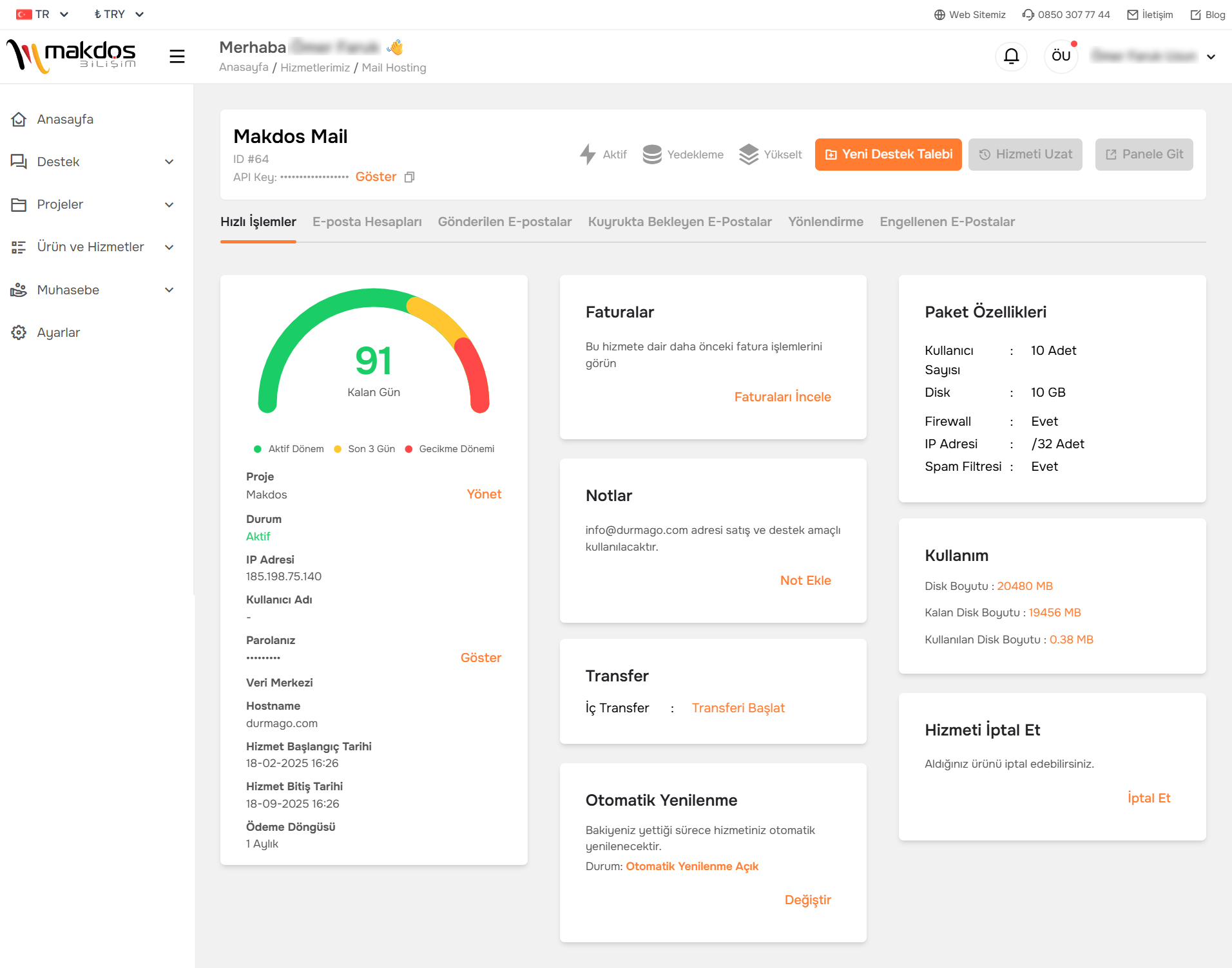Show password via Göster under Parolanız
Image resolution: width=1232 pixels, height=968 pixels.
point(481,658)
